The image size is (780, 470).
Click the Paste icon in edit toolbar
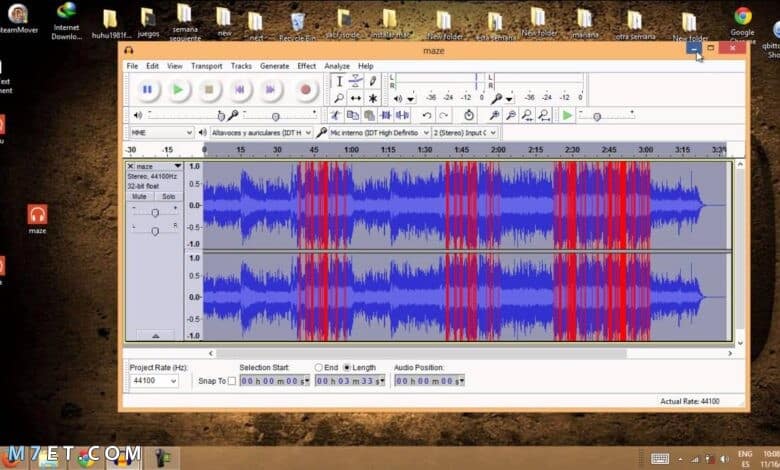pos(369,115)
